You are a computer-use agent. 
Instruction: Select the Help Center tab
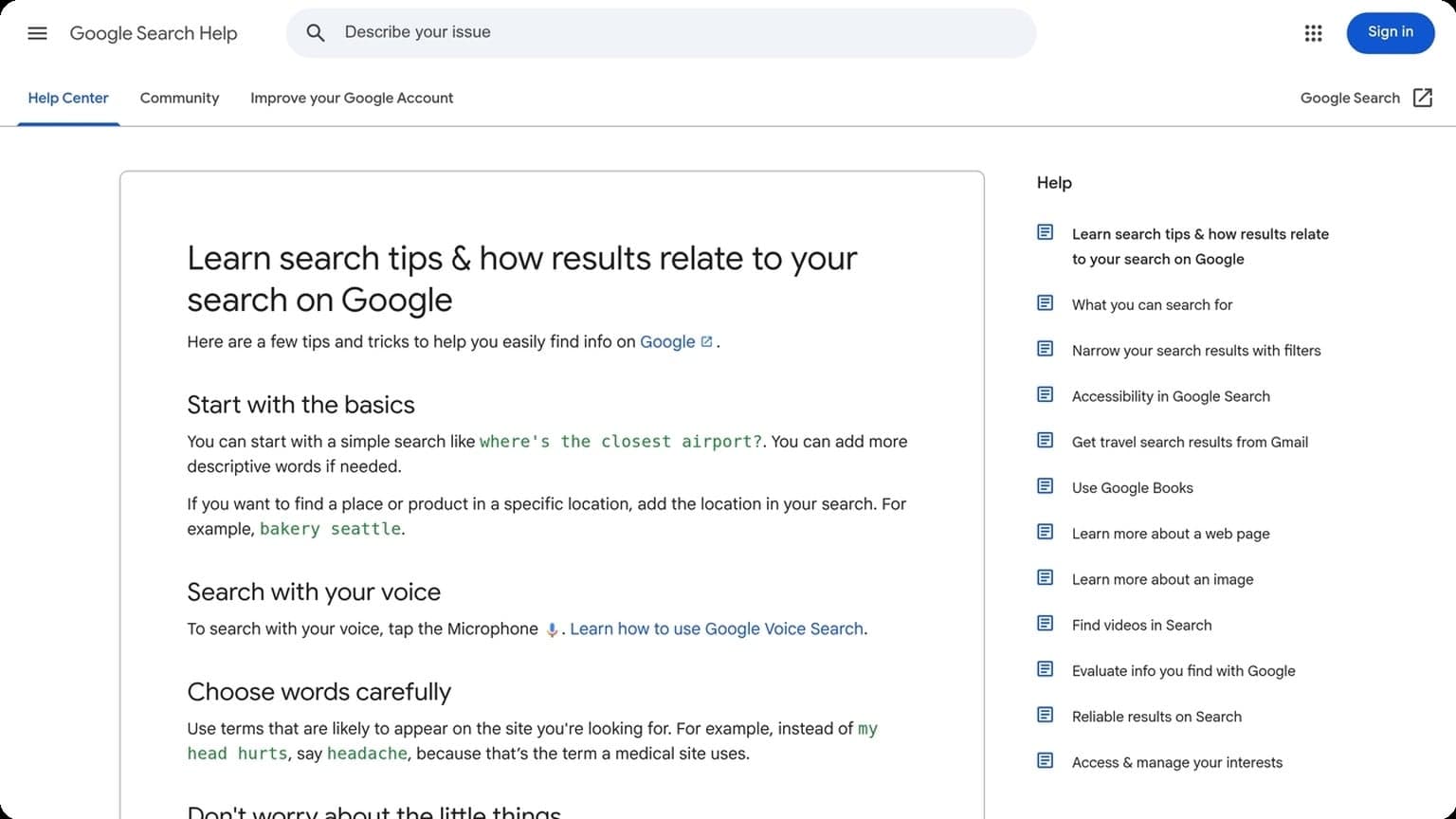click(x=68, y=98)
